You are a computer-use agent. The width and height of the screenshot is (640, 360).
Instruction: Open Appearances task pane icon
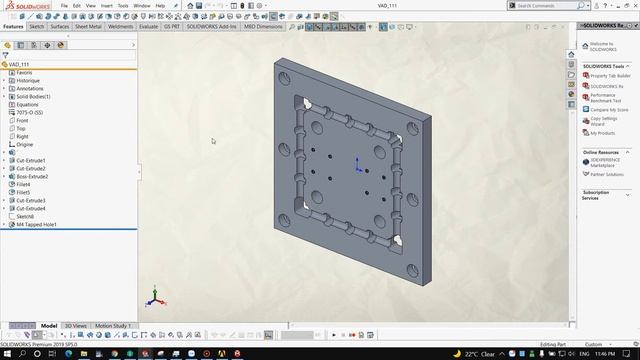click(x=571, y=94)
